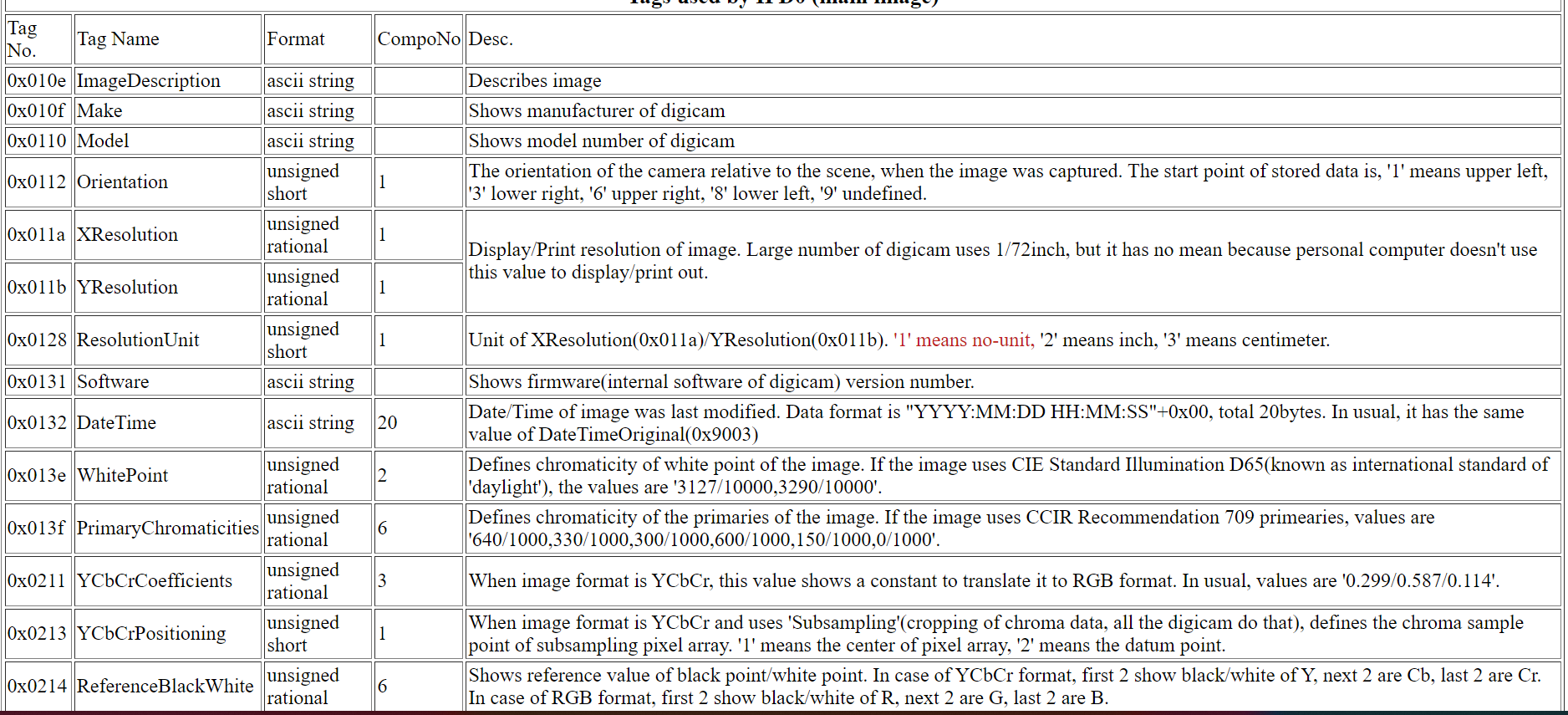Image resolution: width=1568 pixels, height=715 pixels.
Task: Click the 0x0110 tag number
Action: [37, 141]
